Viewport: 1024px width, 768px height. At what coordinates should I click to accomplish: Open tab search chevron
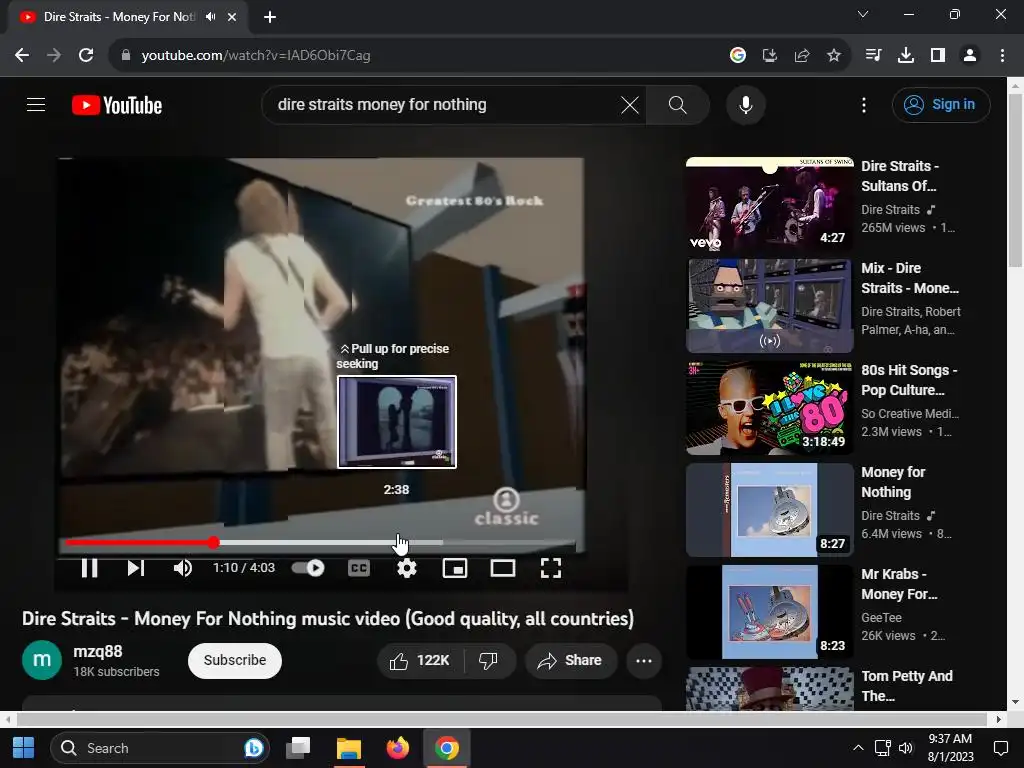(863, 14)
